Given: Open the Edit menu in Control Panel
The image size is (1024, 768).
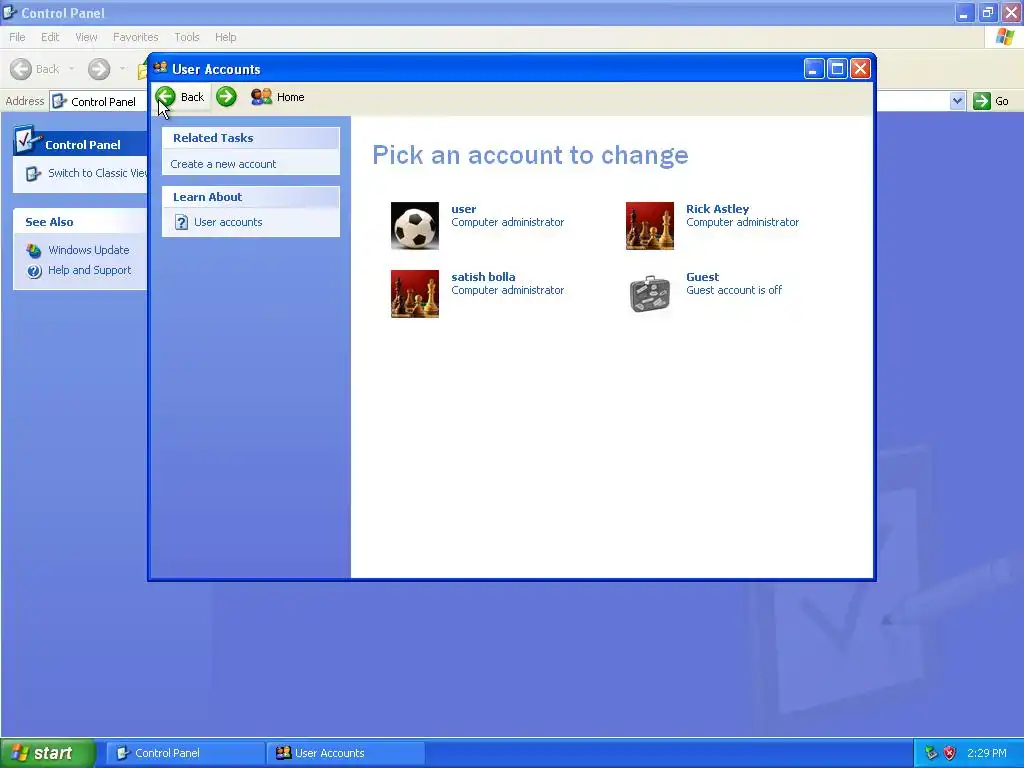Looking at the screenshot, I should [50, 37].
